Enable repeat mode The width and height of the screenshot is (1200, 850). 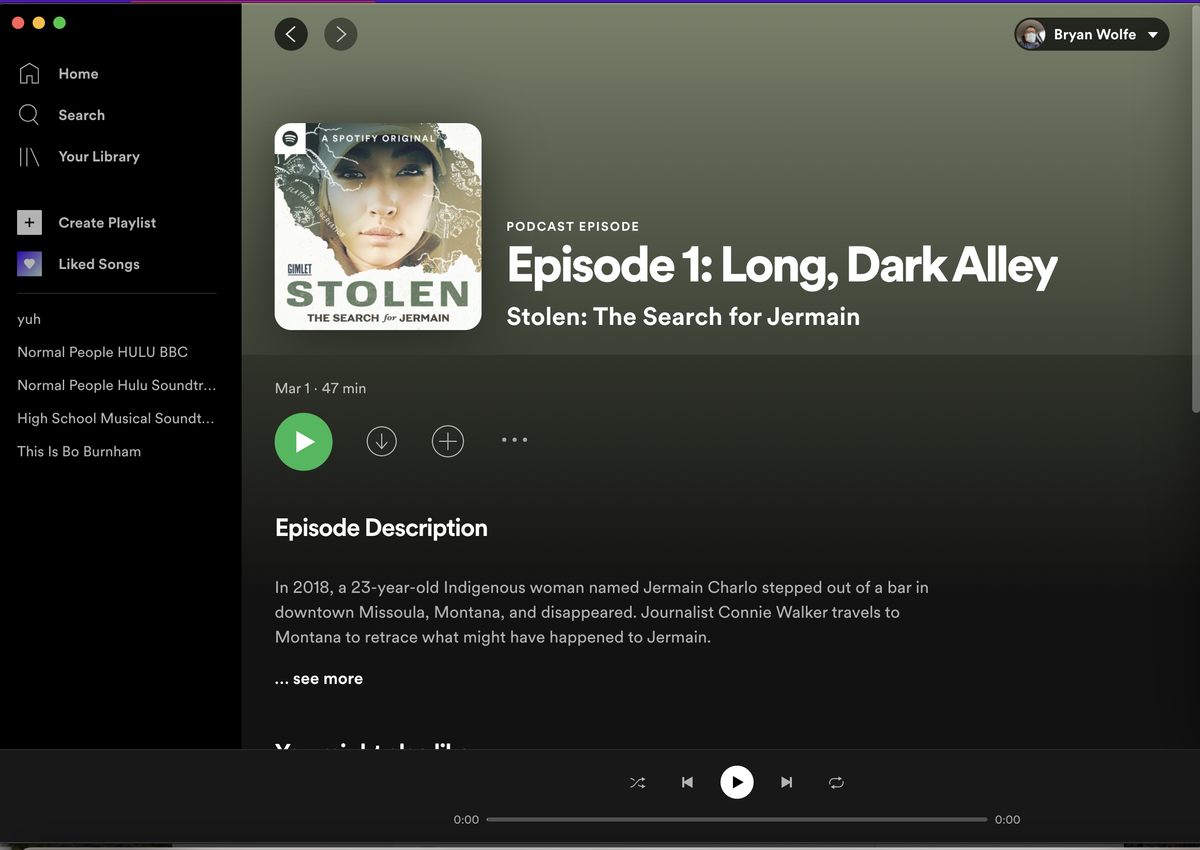click(836, 782)
